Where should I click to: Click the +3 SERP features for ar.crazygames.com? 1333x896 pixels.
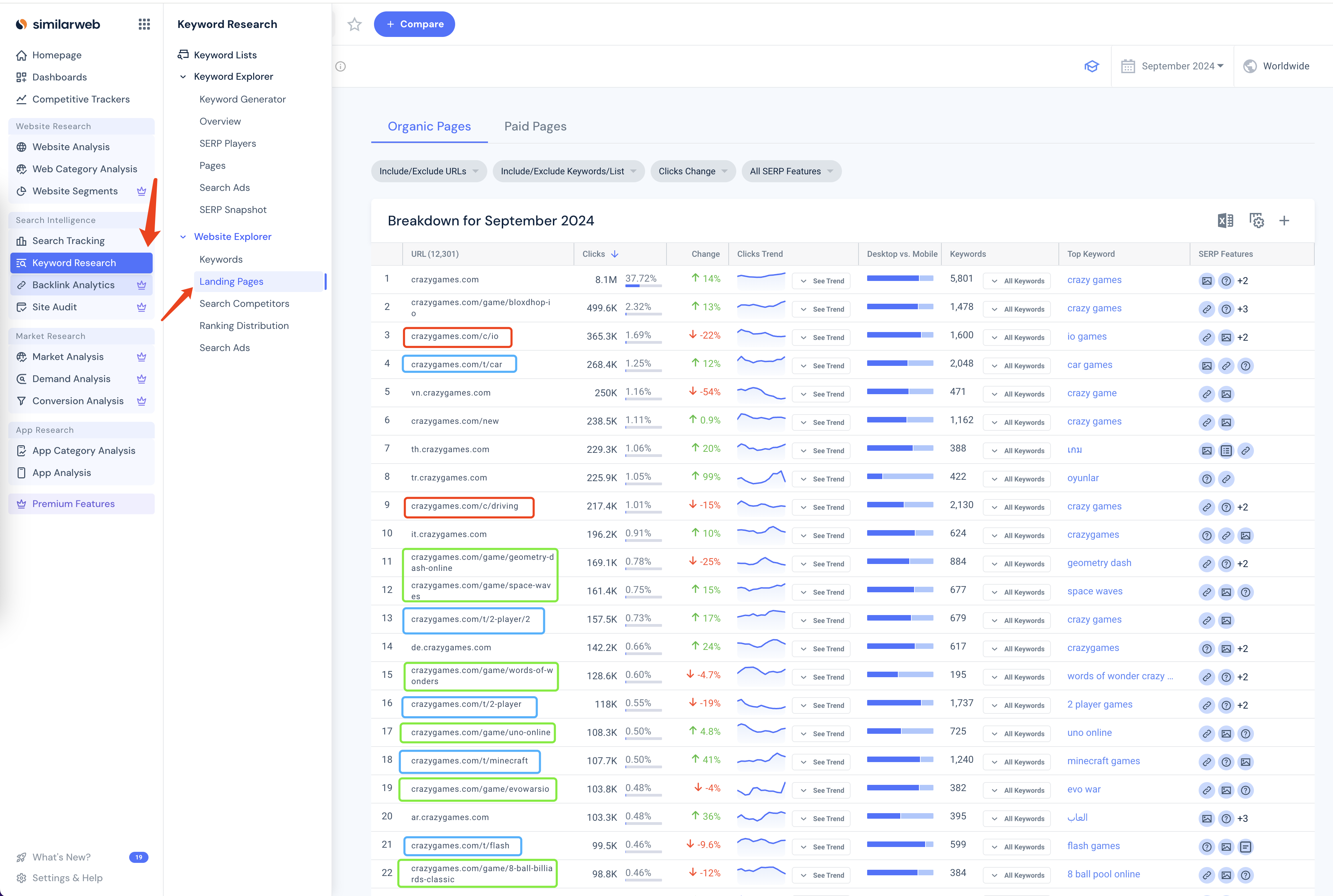[1243, 818]
